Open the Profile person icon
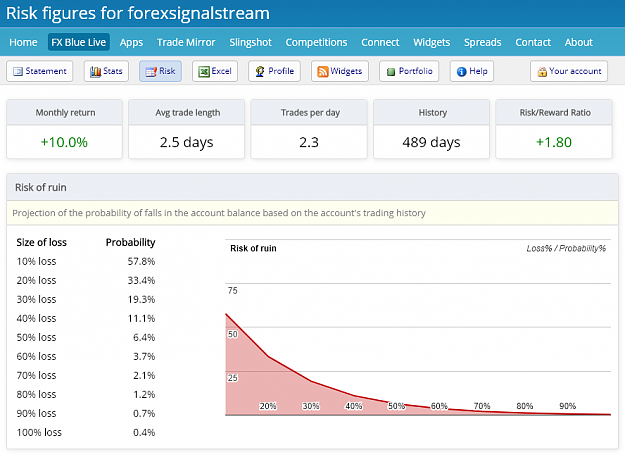 point(260,71)
